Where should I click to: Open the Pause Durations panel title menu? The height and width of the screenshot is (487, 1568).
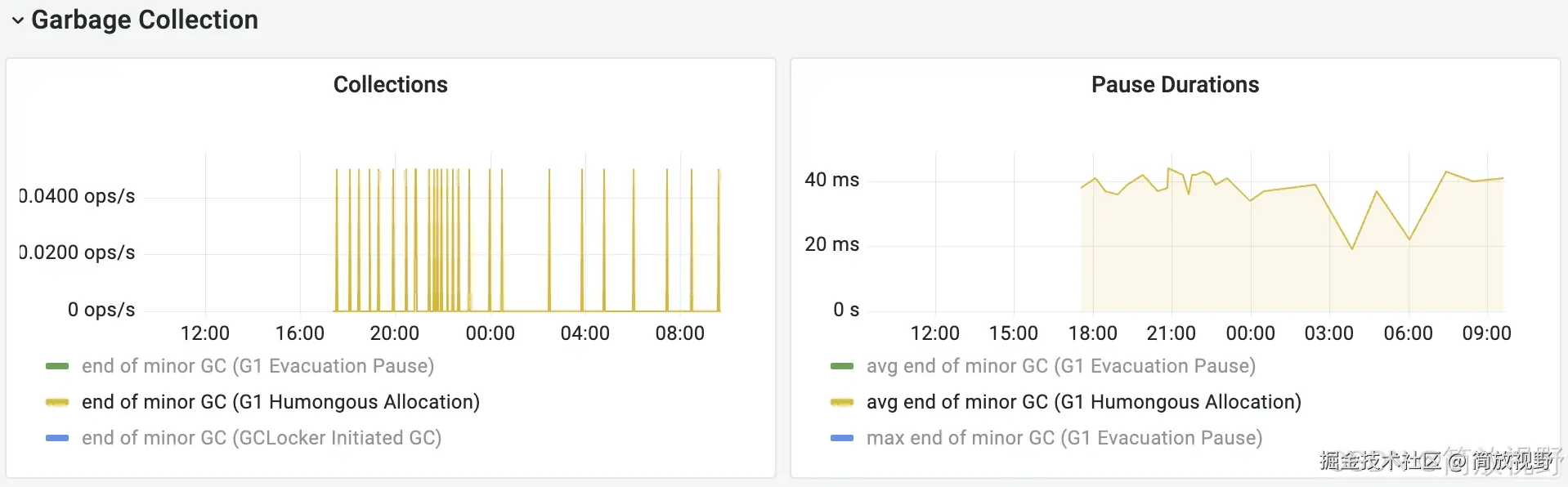pos(1175,85)
